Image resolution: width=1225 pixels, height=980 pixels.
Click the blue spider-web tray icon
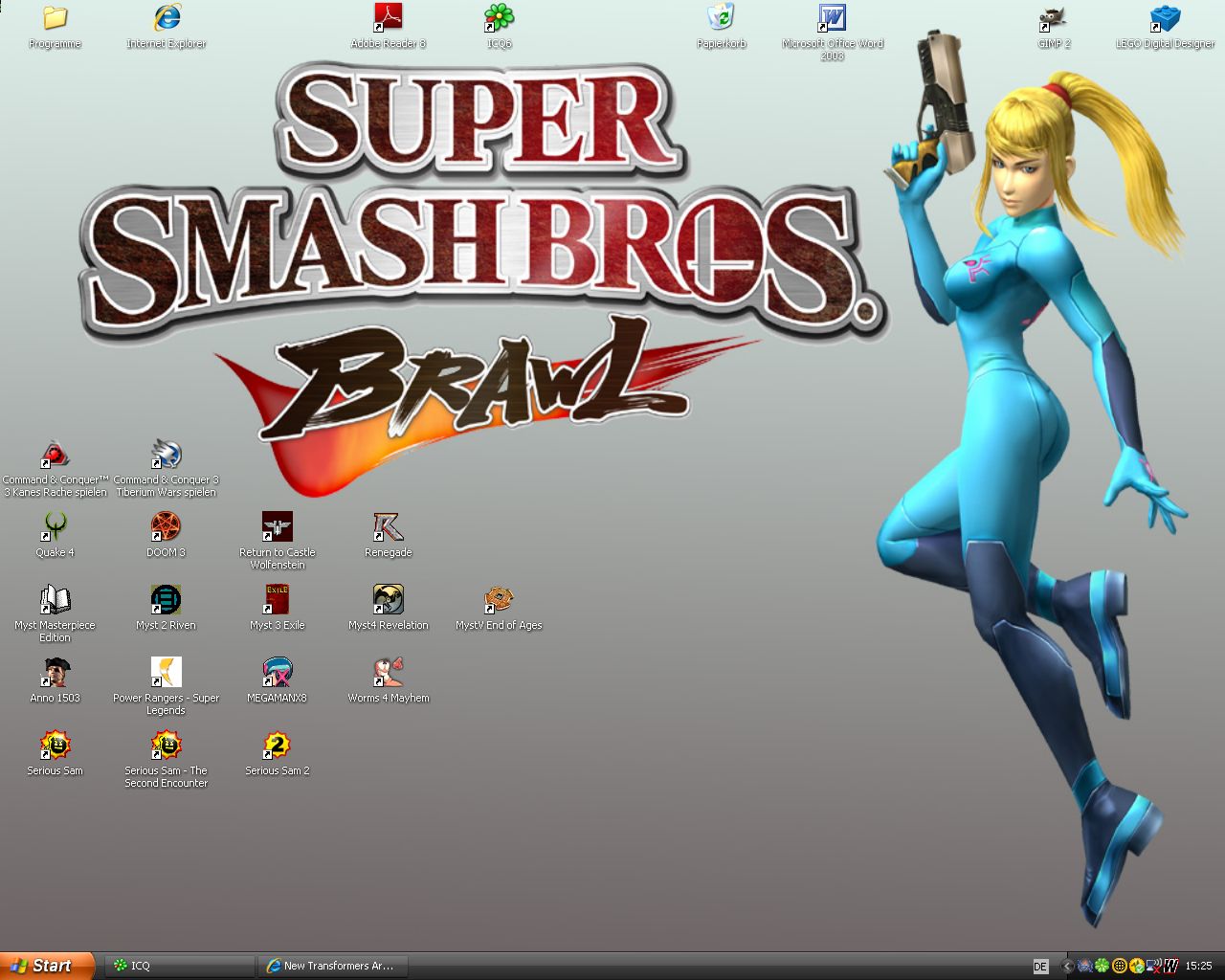coord(1085,966)
